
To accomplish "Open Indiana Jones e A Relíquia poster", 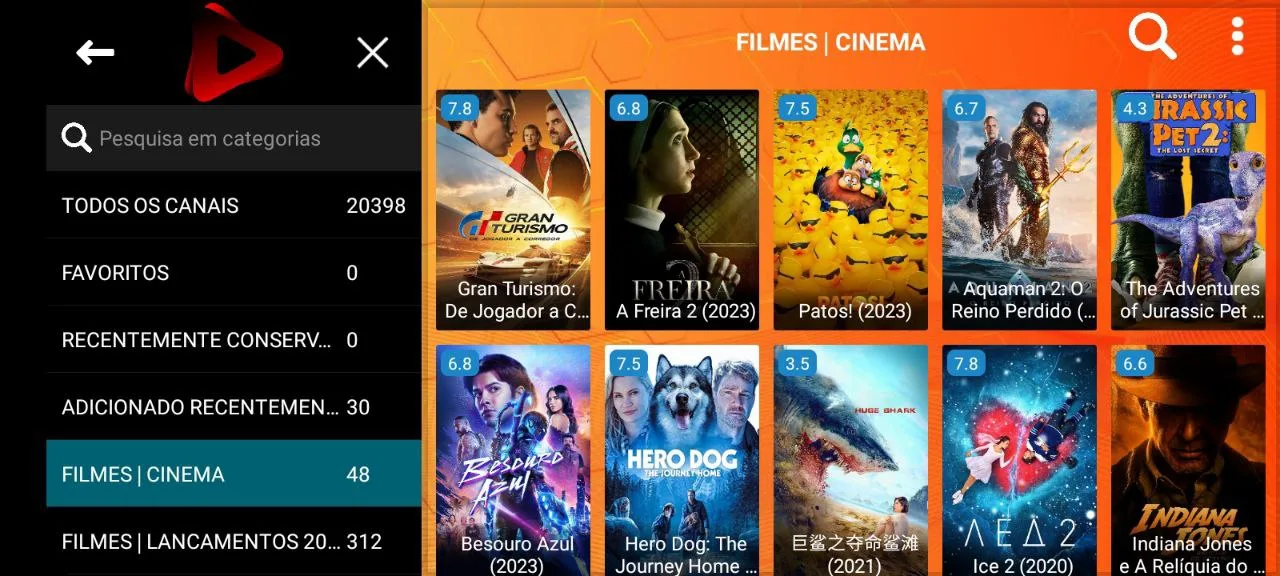I will [x=1188, y=460].
